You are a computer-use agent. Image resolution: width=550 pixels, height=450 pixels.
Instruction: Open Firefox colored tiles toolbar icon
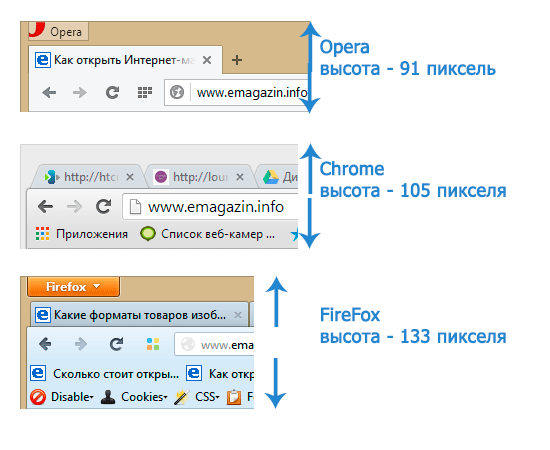(x=153, y=344)
